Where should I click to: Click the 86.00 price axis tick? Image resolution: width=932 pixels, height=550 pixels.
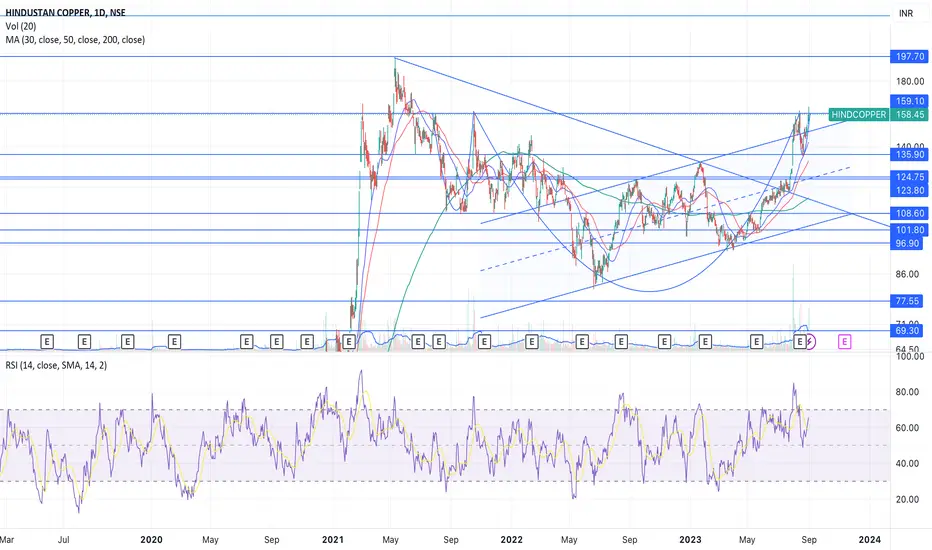pyautogui.click(x=908, y=274)
